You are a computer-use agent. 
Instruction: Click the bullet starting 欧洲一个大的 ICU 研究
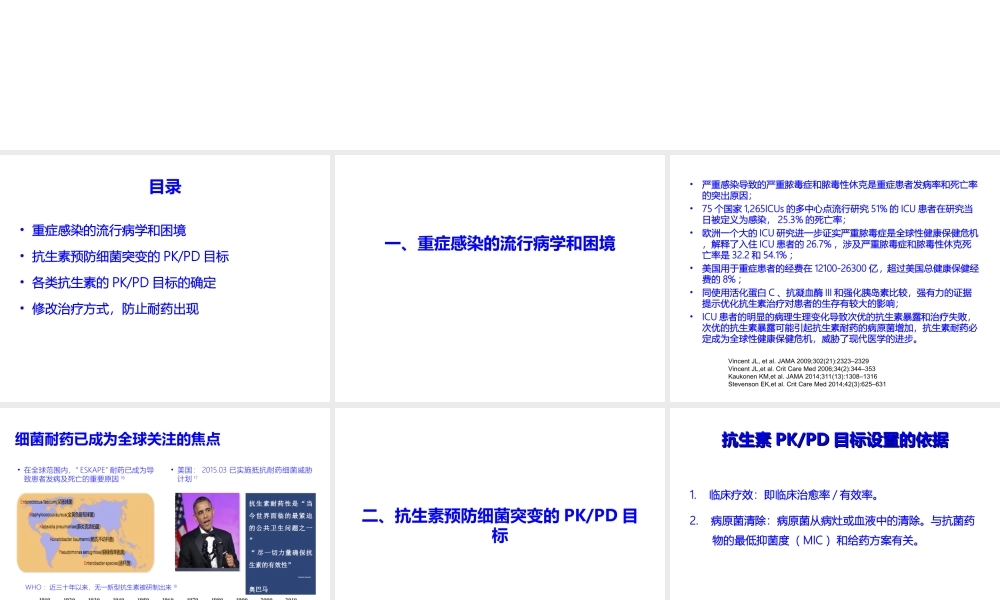[839, 244]
